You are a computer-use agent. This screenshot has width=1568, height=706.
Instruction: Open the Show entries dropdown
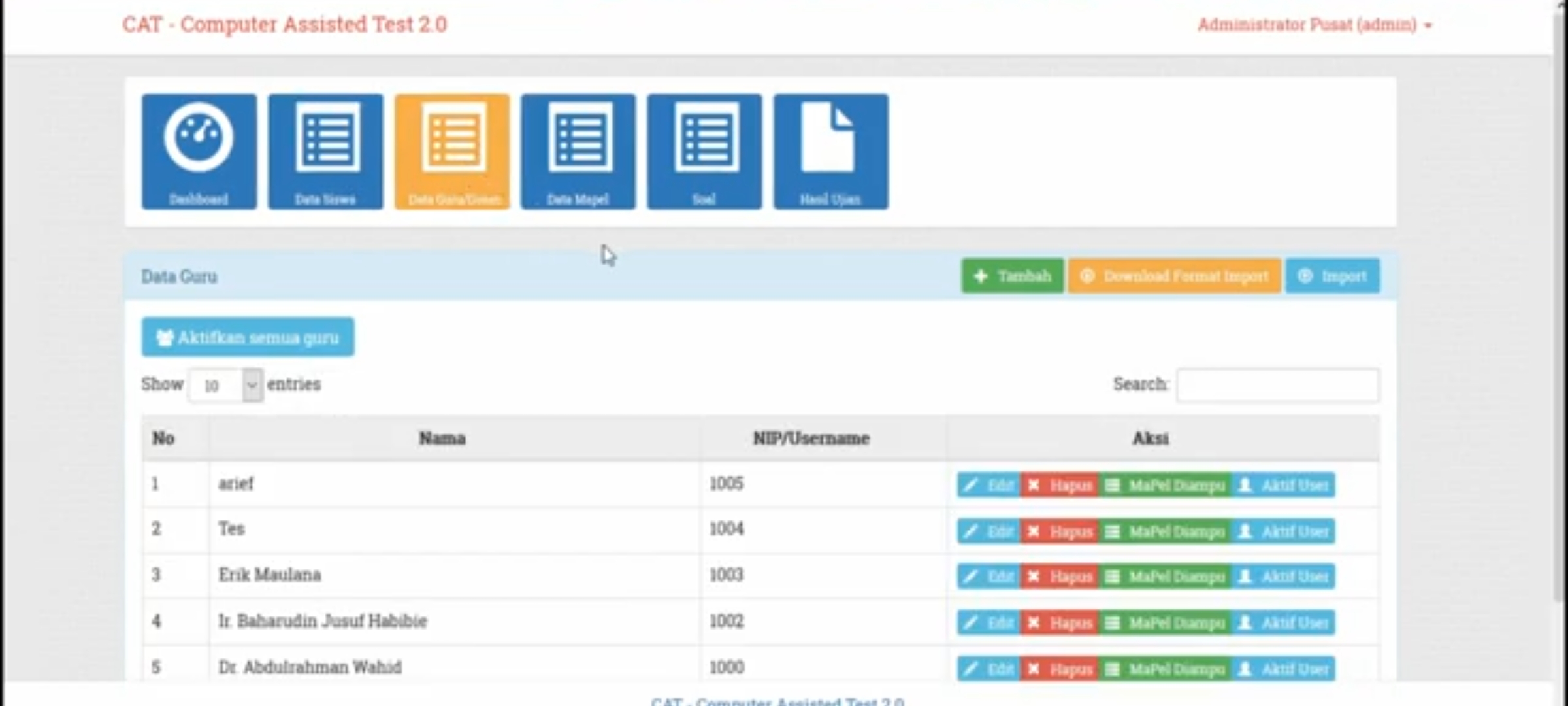pyautogui.click(x=225, y=385)
